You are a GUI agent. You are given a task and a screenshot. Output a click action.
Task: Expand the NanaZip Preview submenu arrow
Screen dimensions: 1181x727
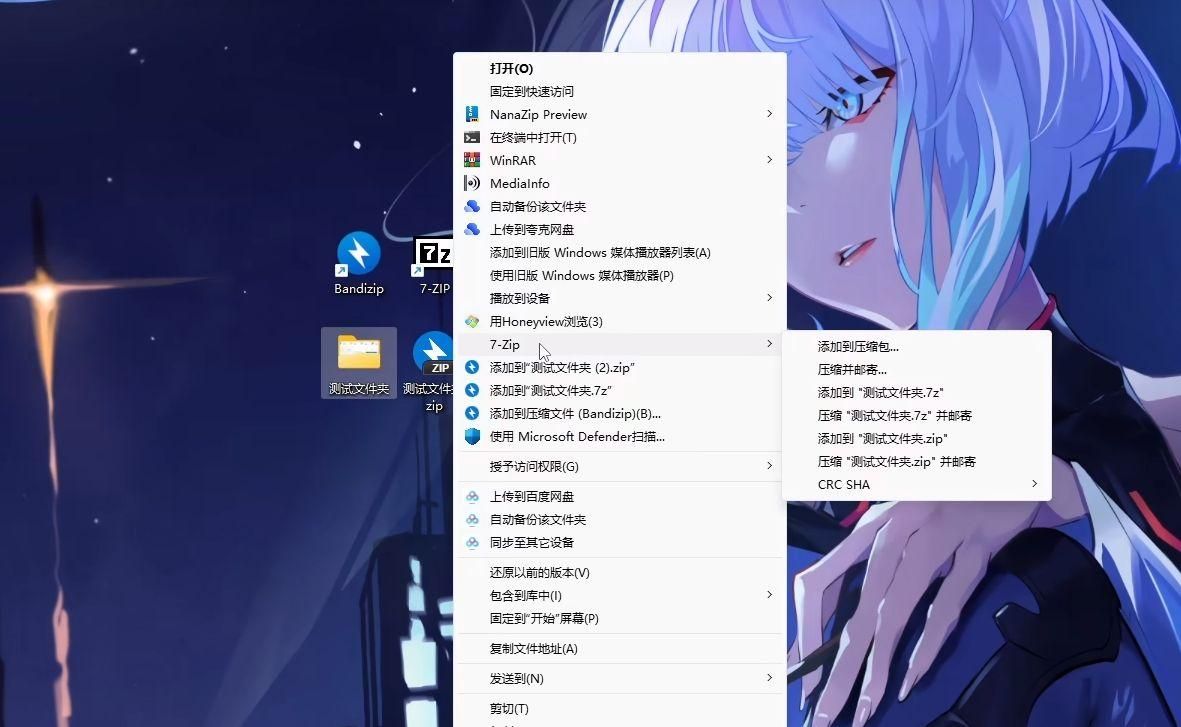769,114
